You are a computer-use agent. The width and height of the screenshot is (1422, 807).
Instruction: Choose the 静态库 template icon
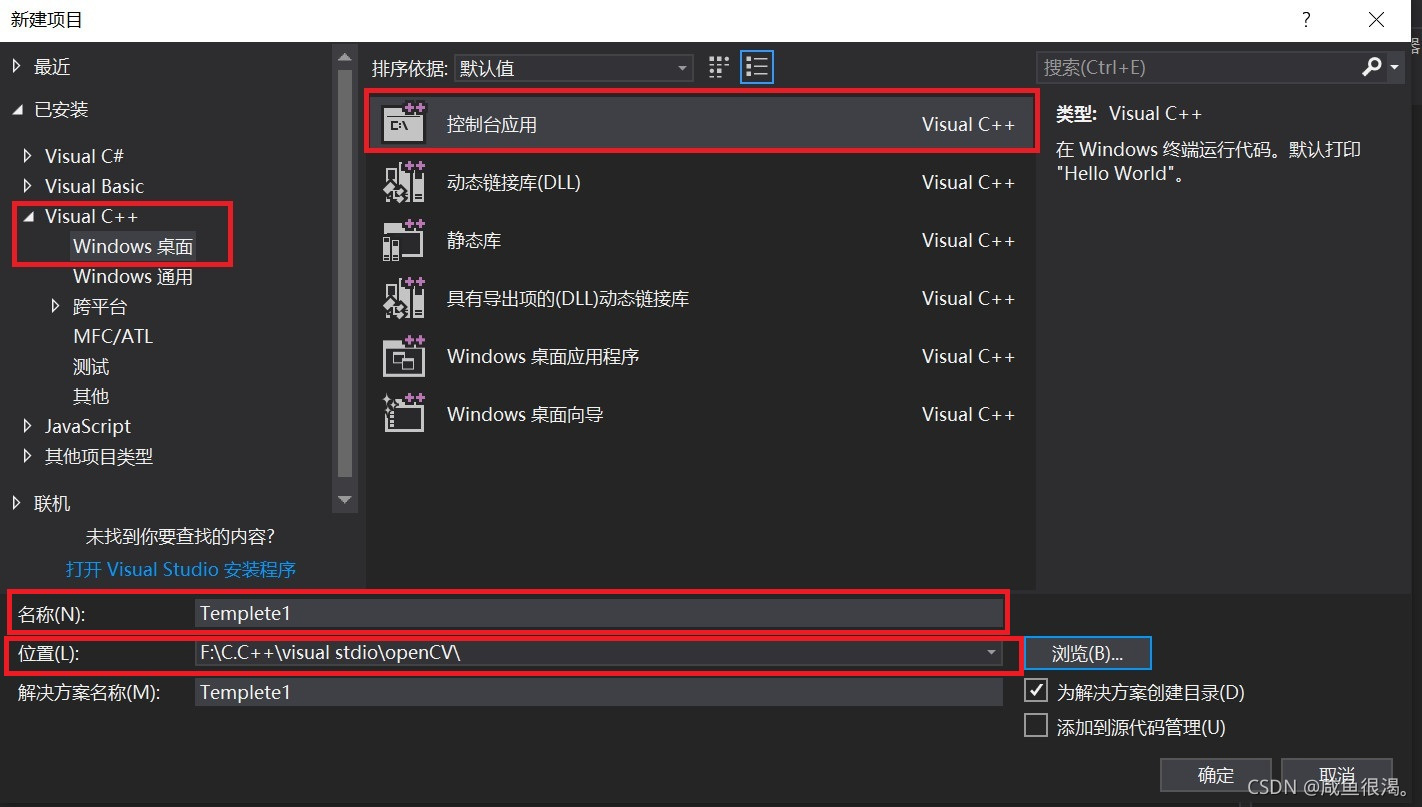(404, 239)
